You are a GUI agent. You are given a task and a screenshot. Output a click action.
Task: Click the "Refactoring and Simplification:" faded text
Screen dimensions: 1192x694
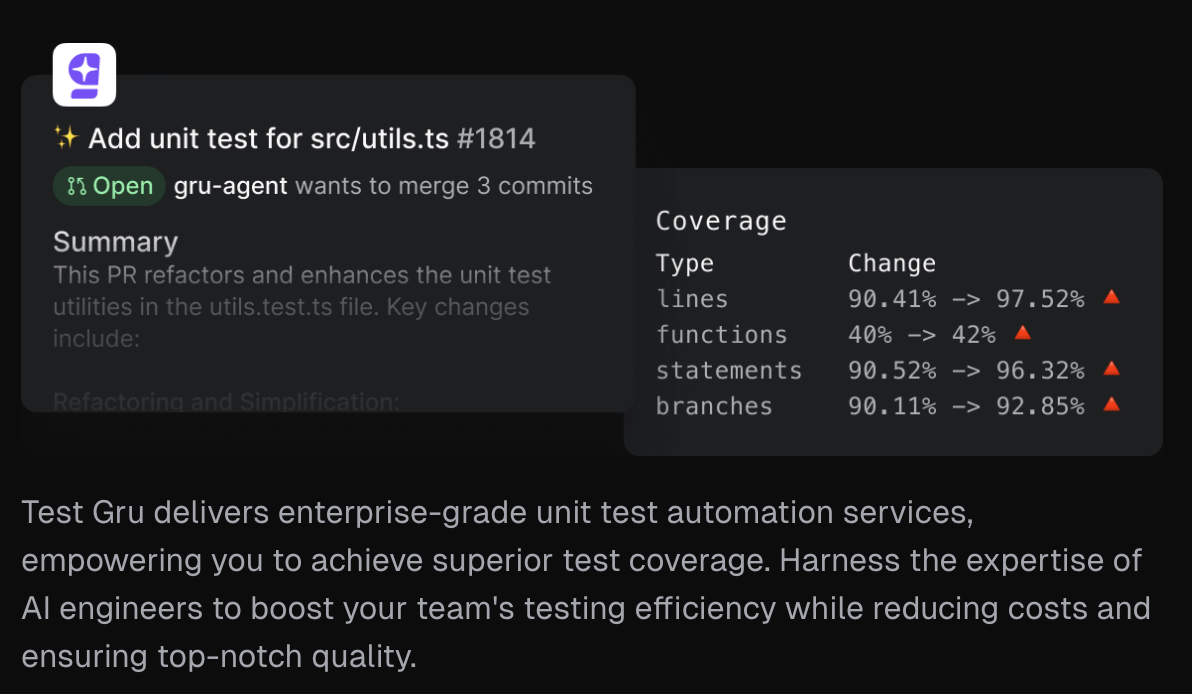(x=226, y=402)
